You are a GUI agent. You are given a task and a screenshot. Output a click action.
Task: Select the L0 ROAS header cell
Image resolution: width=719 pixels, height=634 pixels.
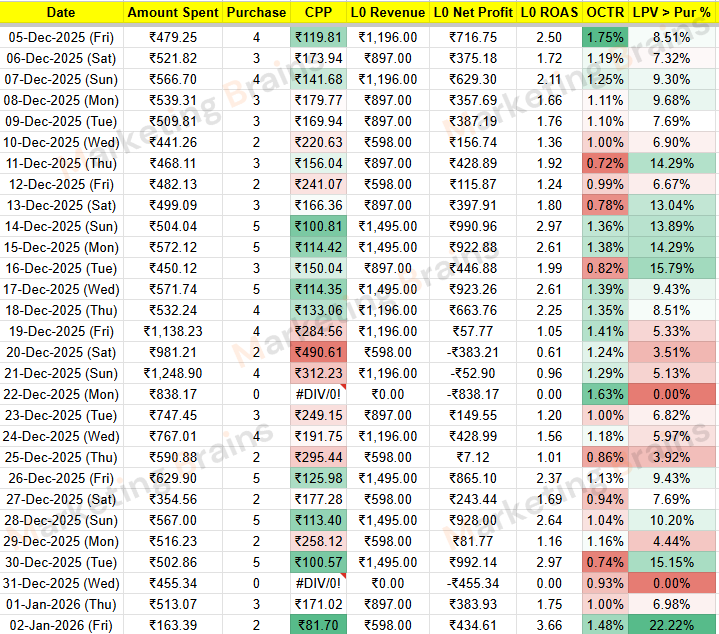click(548, 13)
